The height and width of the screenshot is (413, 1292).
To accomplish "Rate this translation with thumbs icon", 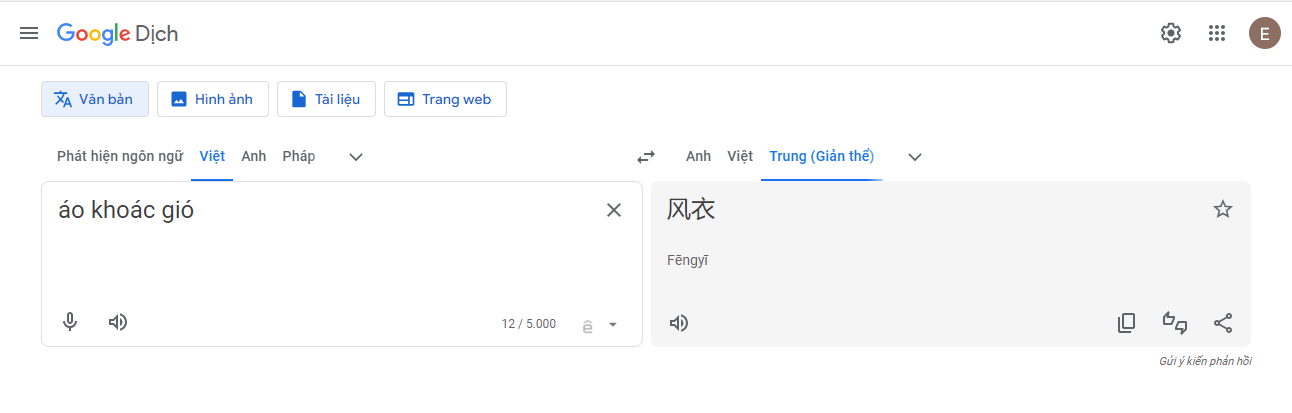I will [1175, 323].
